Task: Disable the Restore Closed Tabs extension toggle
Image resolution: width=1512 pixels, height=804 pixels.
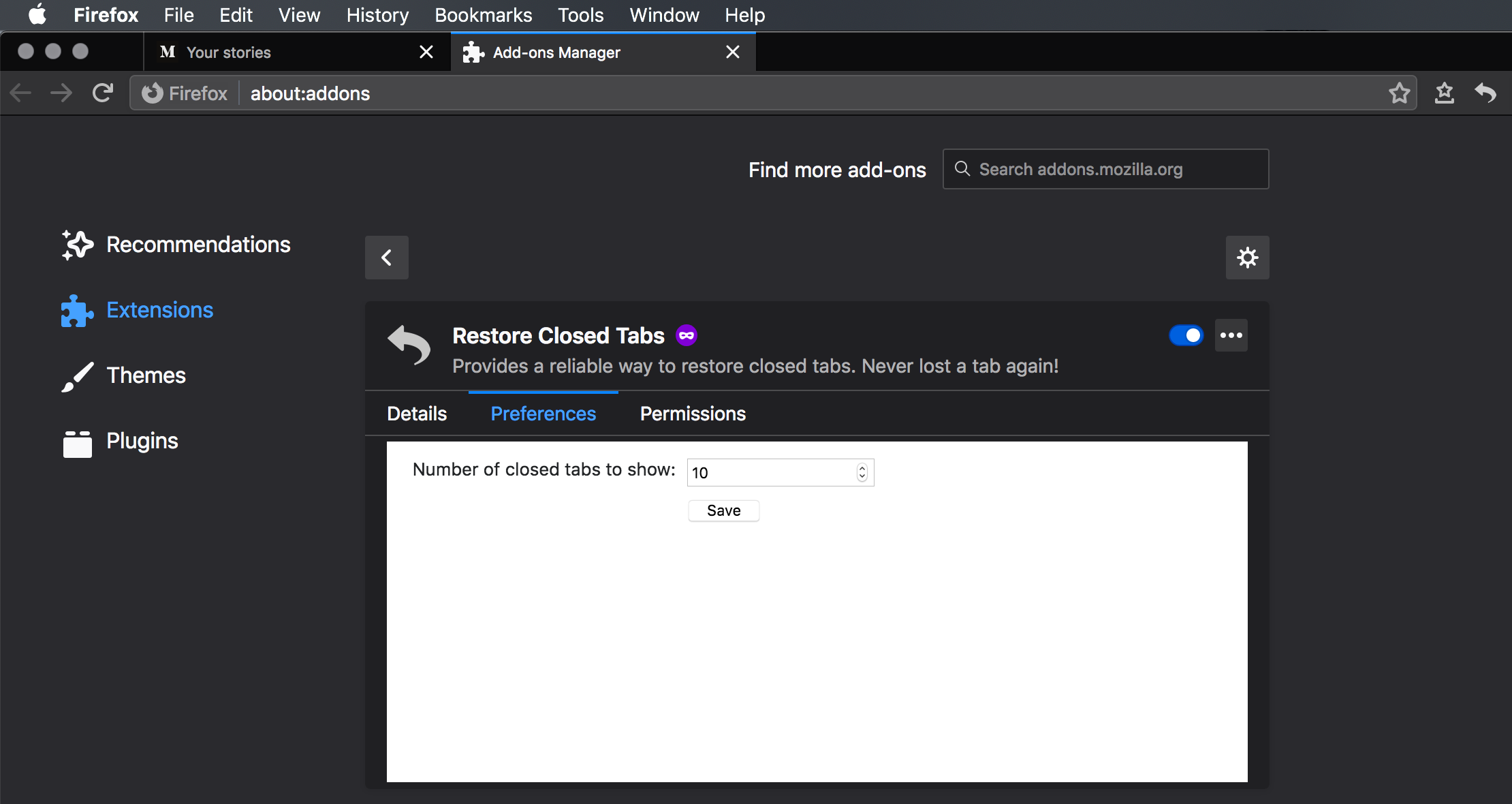Action: pos(1186,335)
